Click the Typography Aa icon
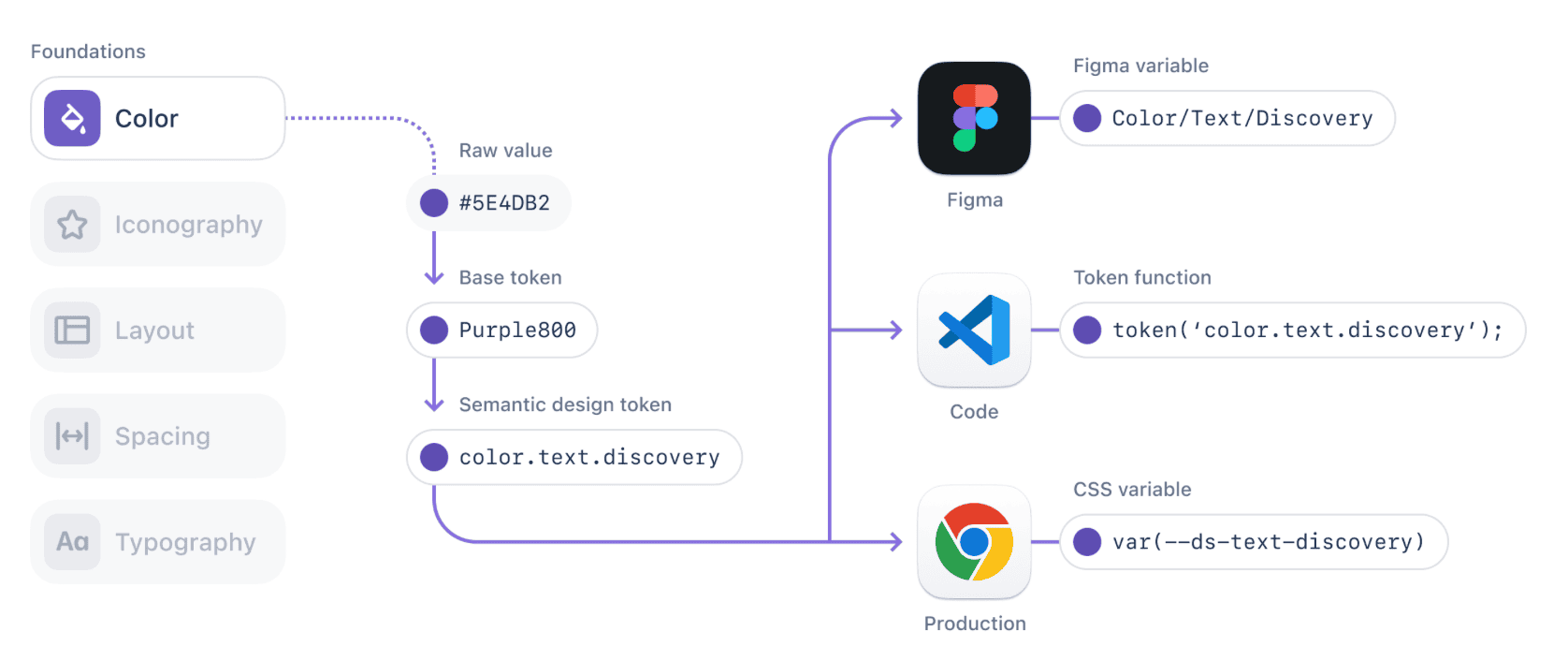Viewport: 1568px width, 661px height. 72,541
